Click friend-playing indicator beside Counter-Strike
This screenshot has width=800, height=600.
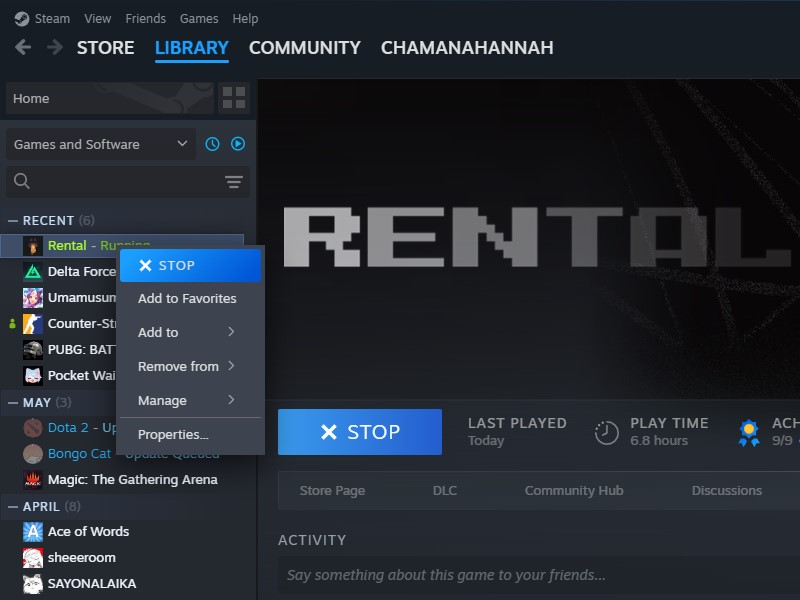12,323
